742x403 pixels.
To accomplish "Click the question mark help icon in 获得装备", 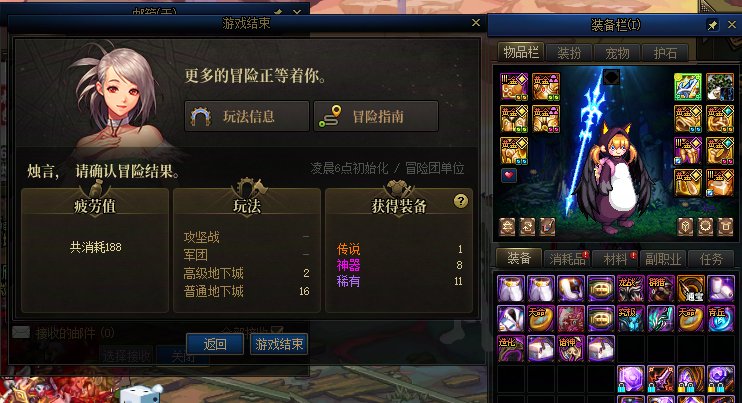I will (x=460, y=201).
